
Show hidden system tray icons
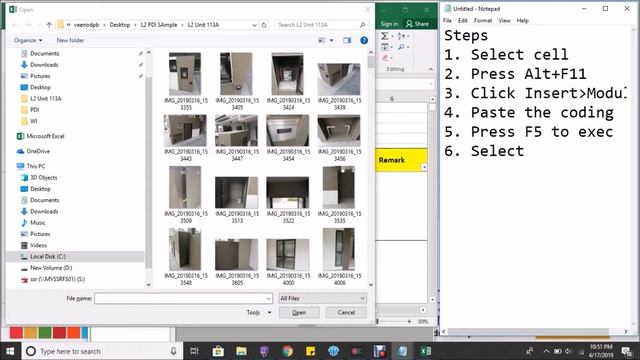tap(546, 351)
